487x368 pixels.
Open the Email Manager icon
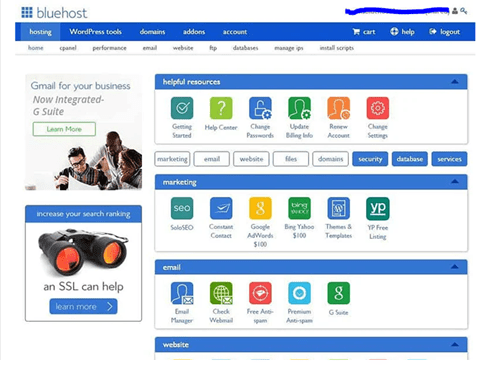182,293
